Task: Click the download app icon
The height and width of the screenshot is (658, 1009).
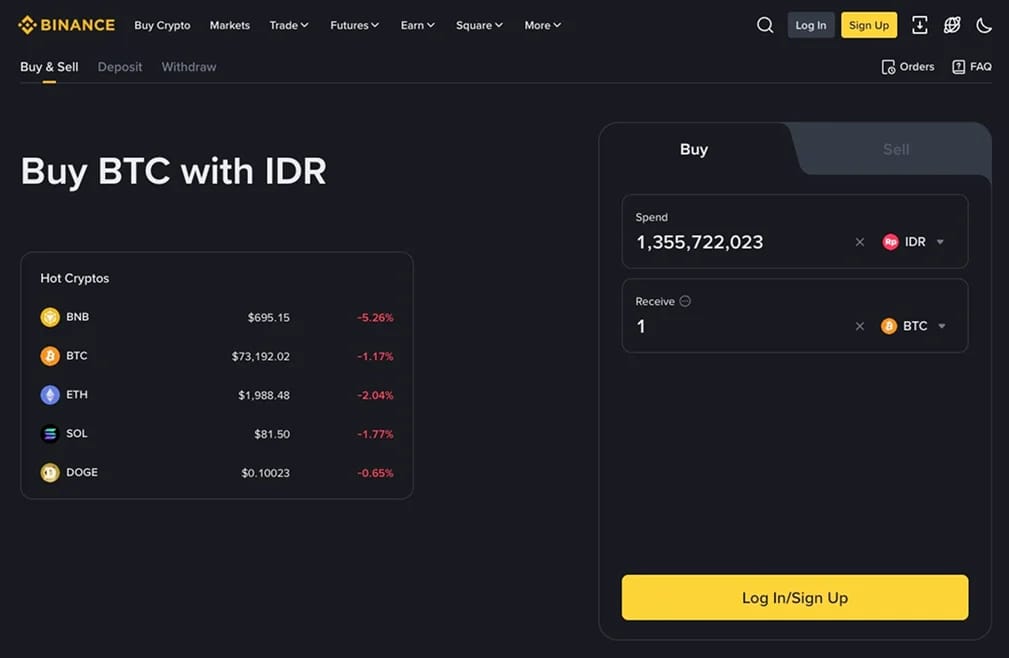Action: (x=920, y=25)
